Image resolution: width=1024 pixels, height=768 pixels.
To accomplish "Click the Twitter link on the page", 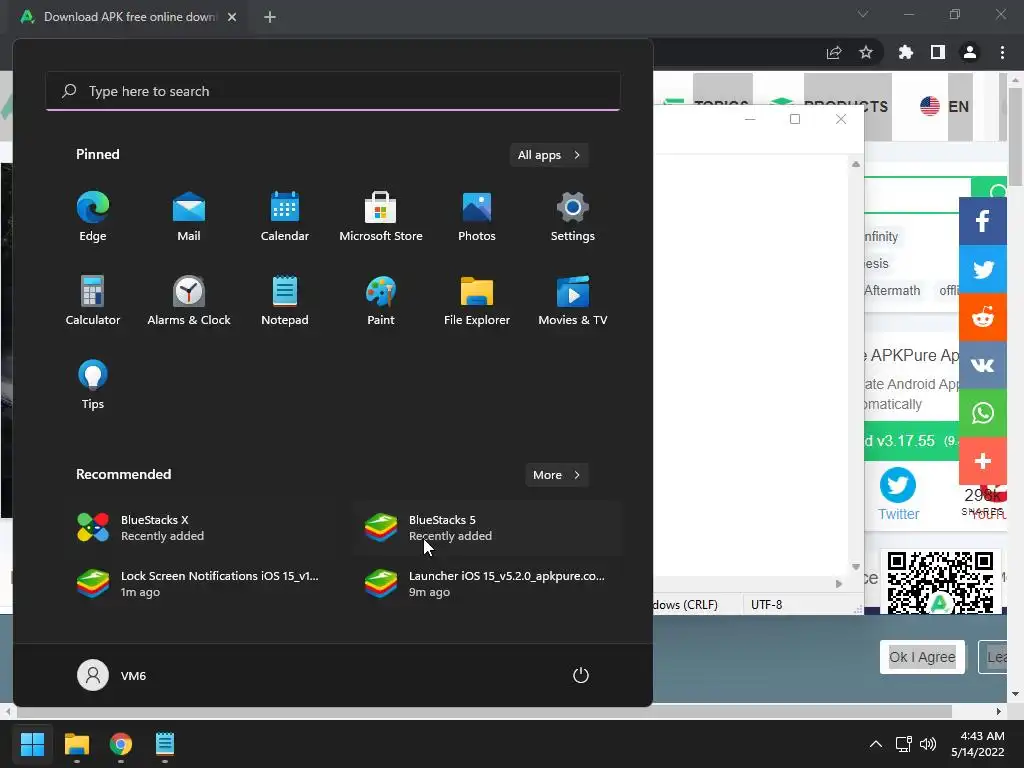I will click(x=898, y=494).
